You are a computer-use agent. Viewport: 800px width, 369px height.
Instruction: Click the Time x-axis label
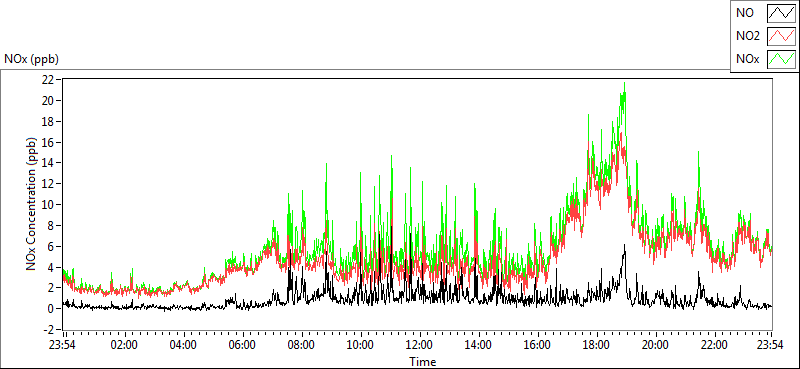click(422, 361)
